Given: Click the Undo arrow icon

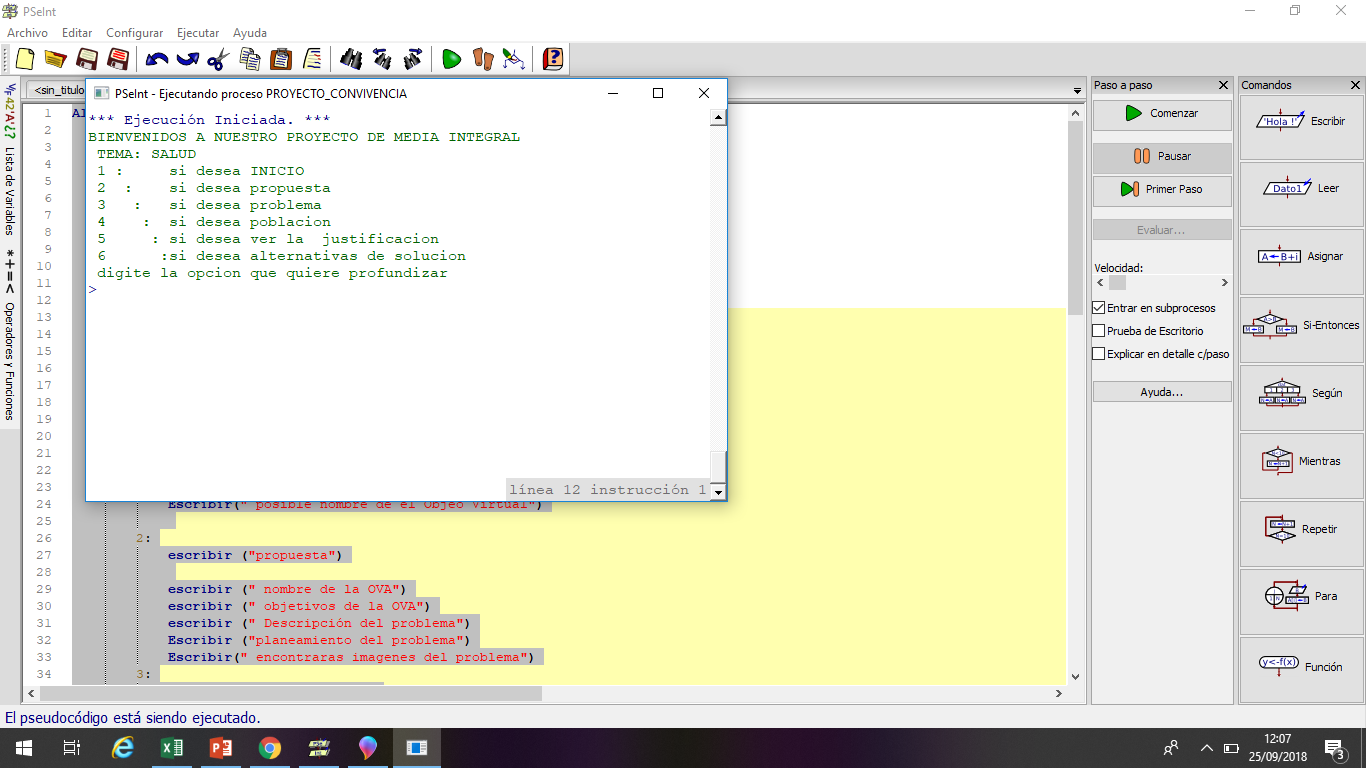Looking at the screenshot, I should tap(157, 59).
